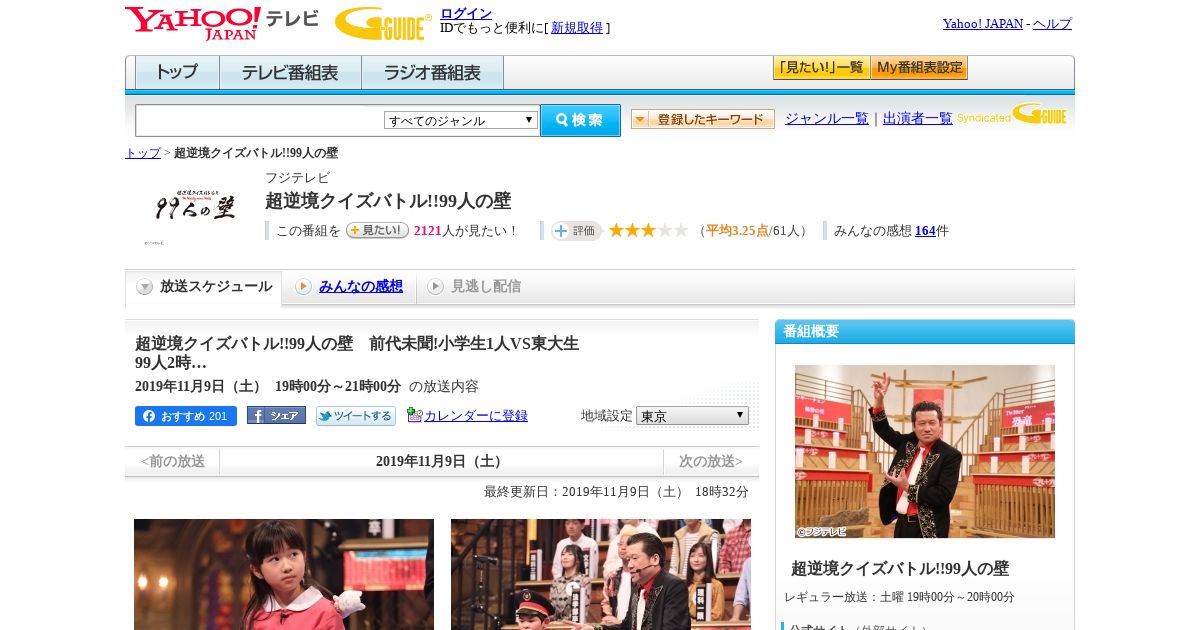This screenshot has height=630, width=1200.
Task: Open the ラジオ番組表 navigation tab
Action: (432, 73)
